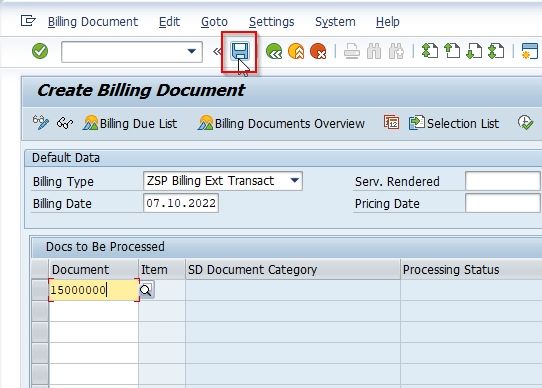Image resolution: width=542 pixels, height=388 pixels.
Task: Go to first page icon
Action: 430,51
